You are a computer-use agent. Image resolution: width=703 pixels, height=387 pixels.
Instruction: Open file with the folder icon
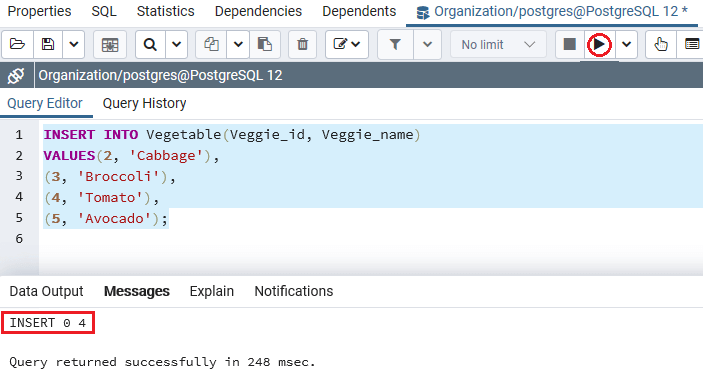tap(17, 44)
